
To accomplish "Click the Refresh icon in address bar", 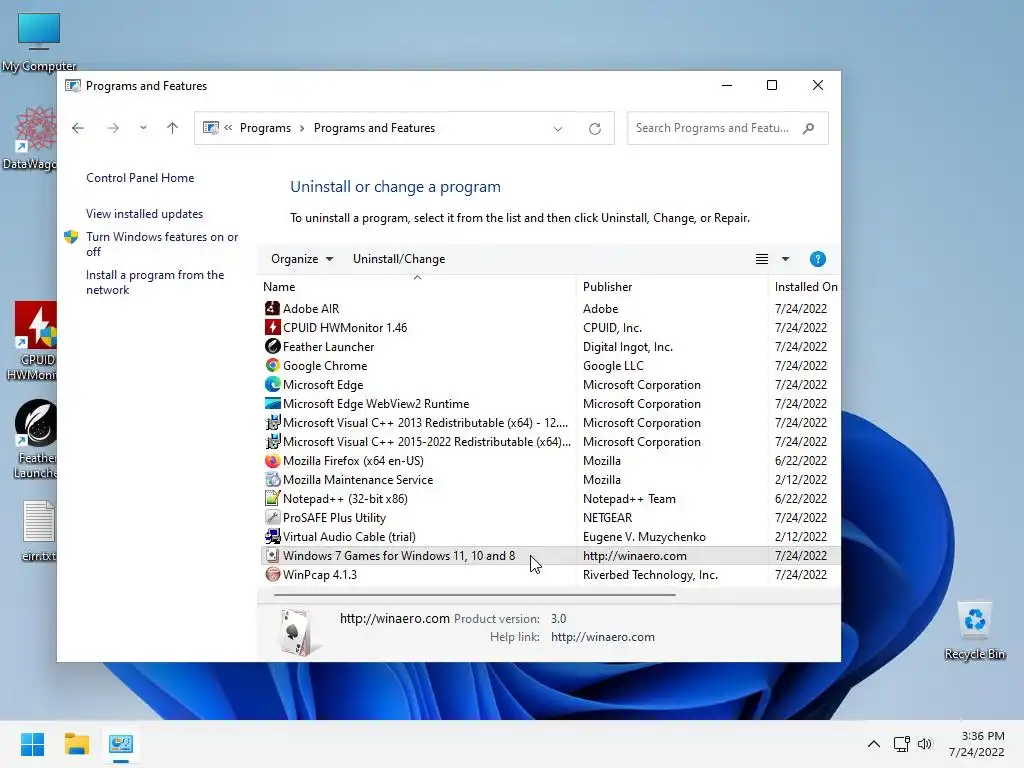I will click(594, 129).
